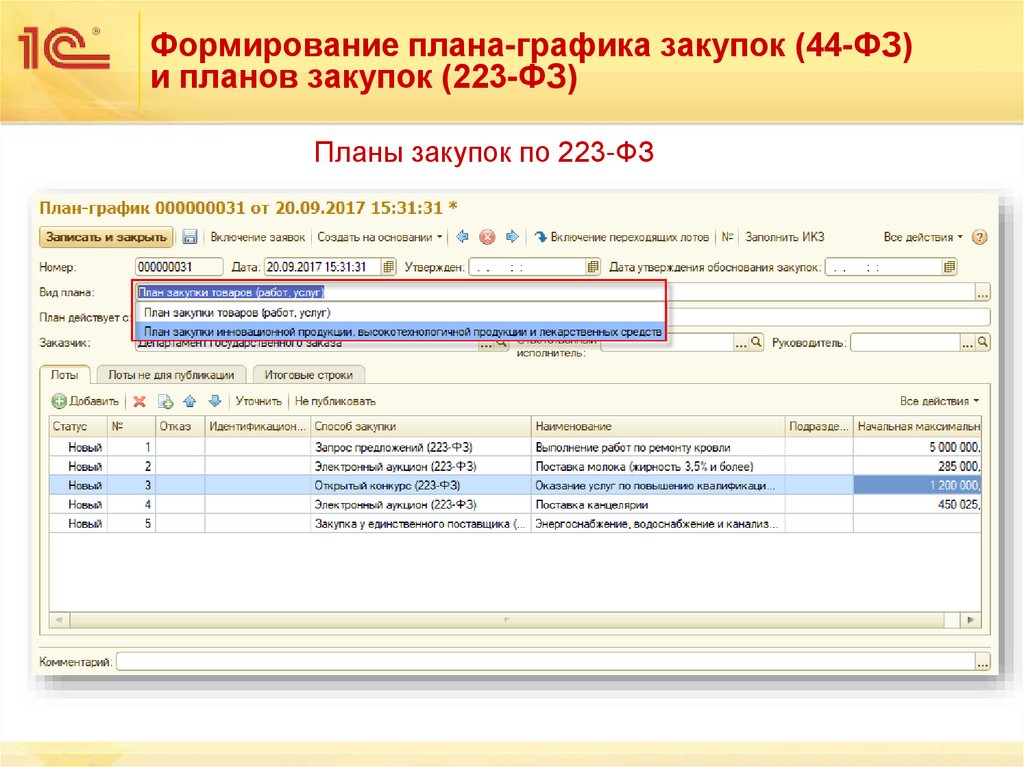Click the Уточнить button

257,400
